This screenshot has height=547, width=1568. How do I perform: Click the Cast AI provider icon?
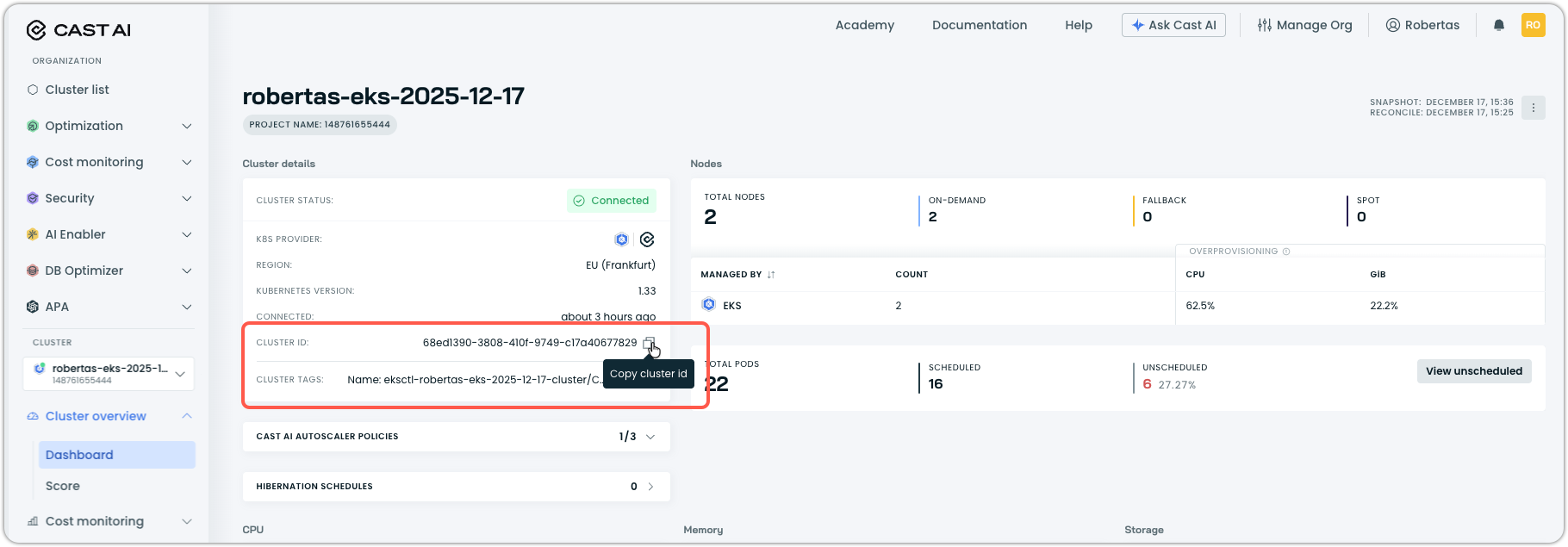pyautogui.click(x=648, y=239)
